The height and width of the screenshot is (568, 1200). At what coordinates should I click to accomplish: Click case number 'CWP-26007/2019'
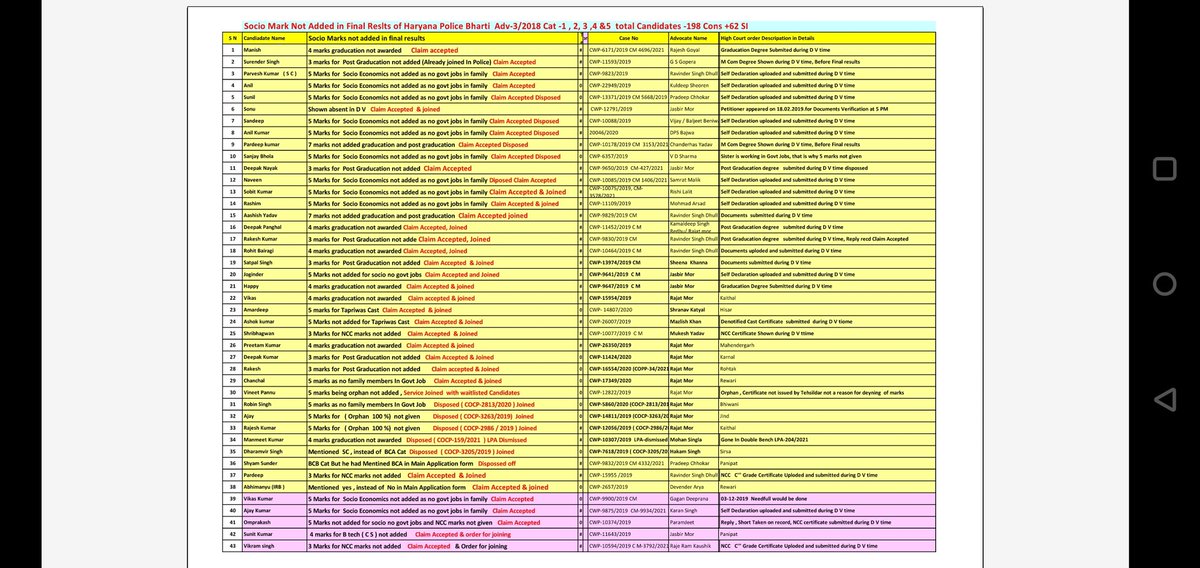[610, 321]
